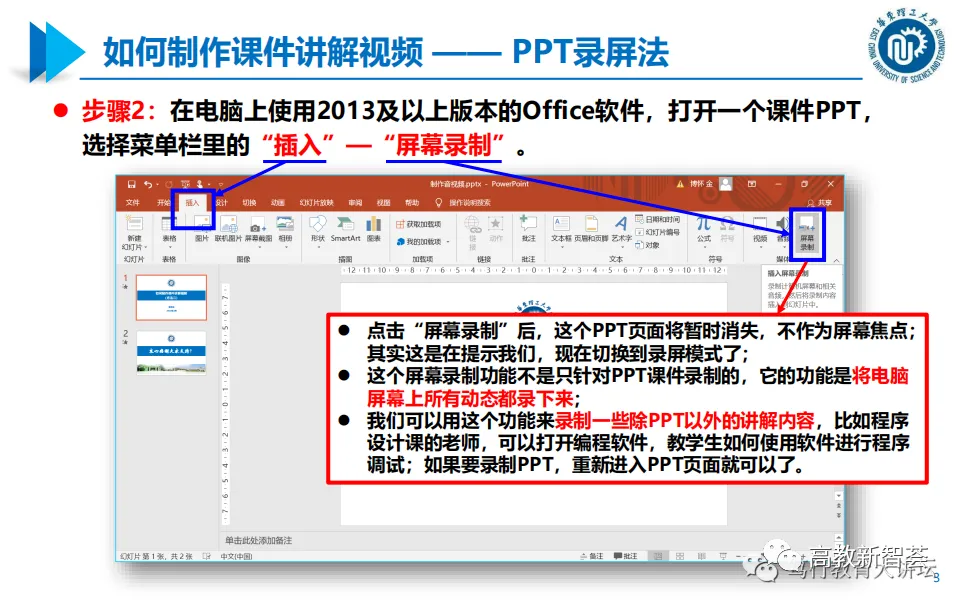Open 我的加载项 (My Add-ins) dropdown

[423, 242]
